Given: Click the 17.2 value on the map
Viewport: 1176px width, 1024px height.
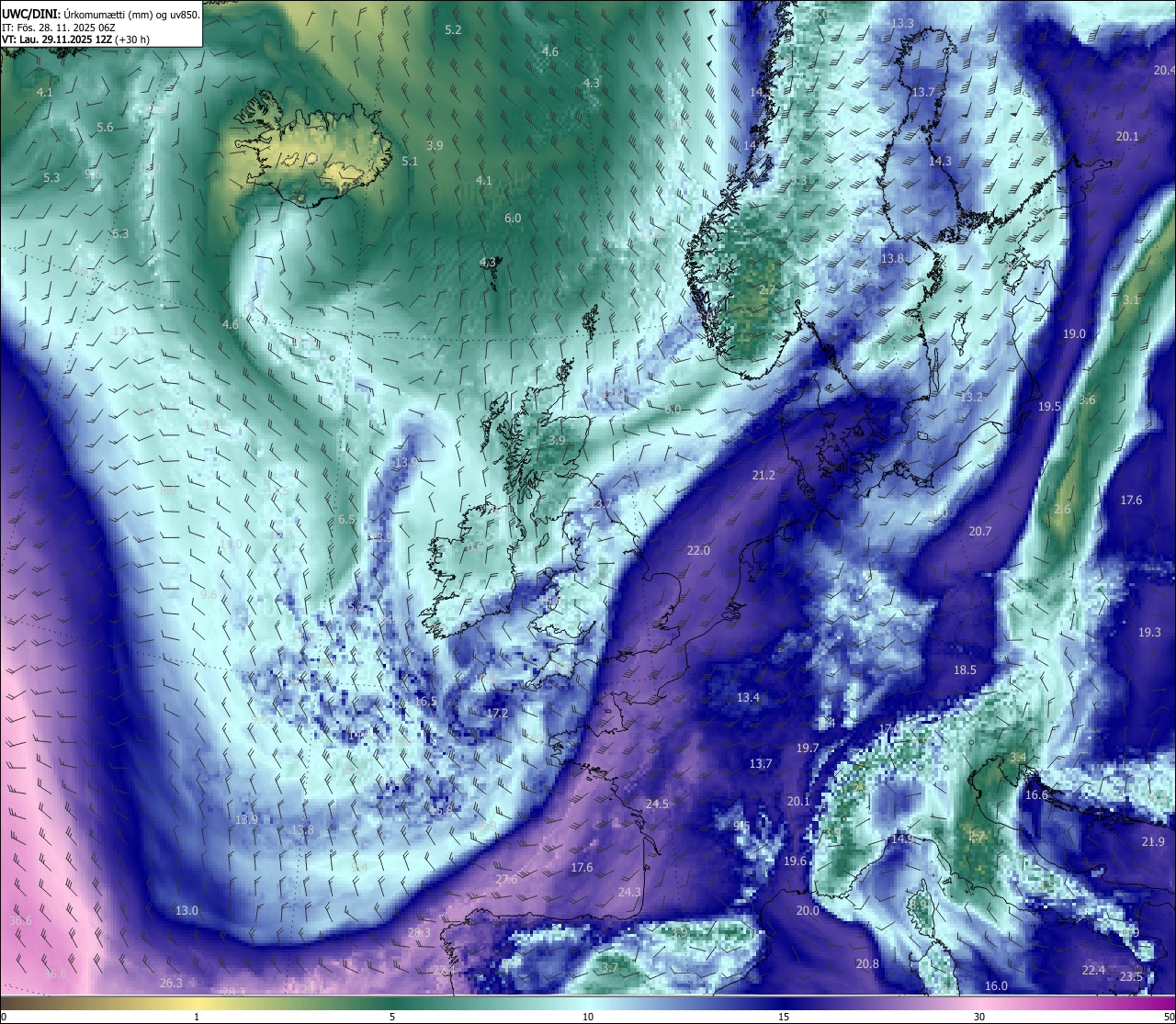Looking at the screenshot, I should pyautogui.click(x=497, y=714).
